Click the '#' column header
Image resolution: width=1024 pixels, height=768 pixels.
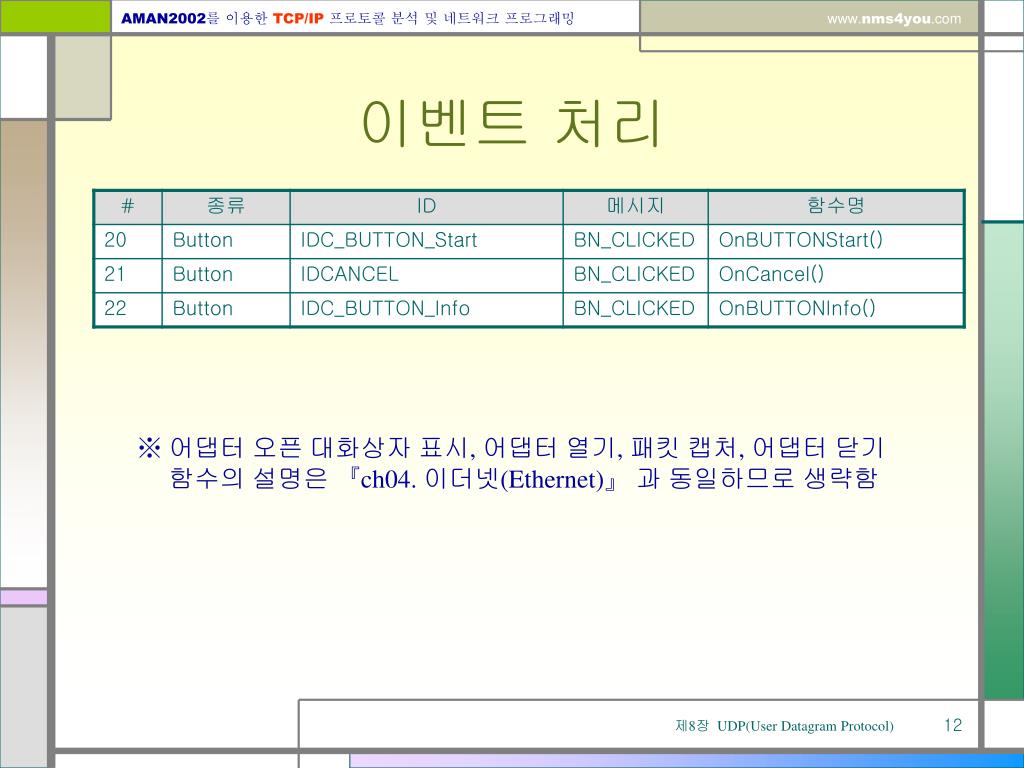tap(128, 206)
